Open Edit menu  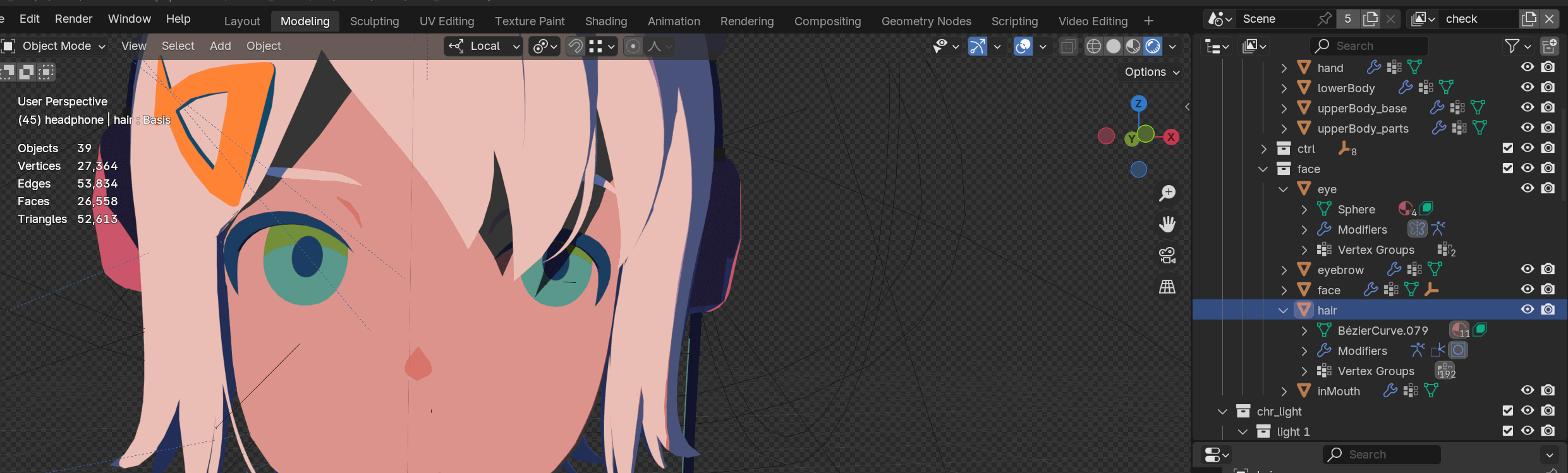(x=30, y=19)
